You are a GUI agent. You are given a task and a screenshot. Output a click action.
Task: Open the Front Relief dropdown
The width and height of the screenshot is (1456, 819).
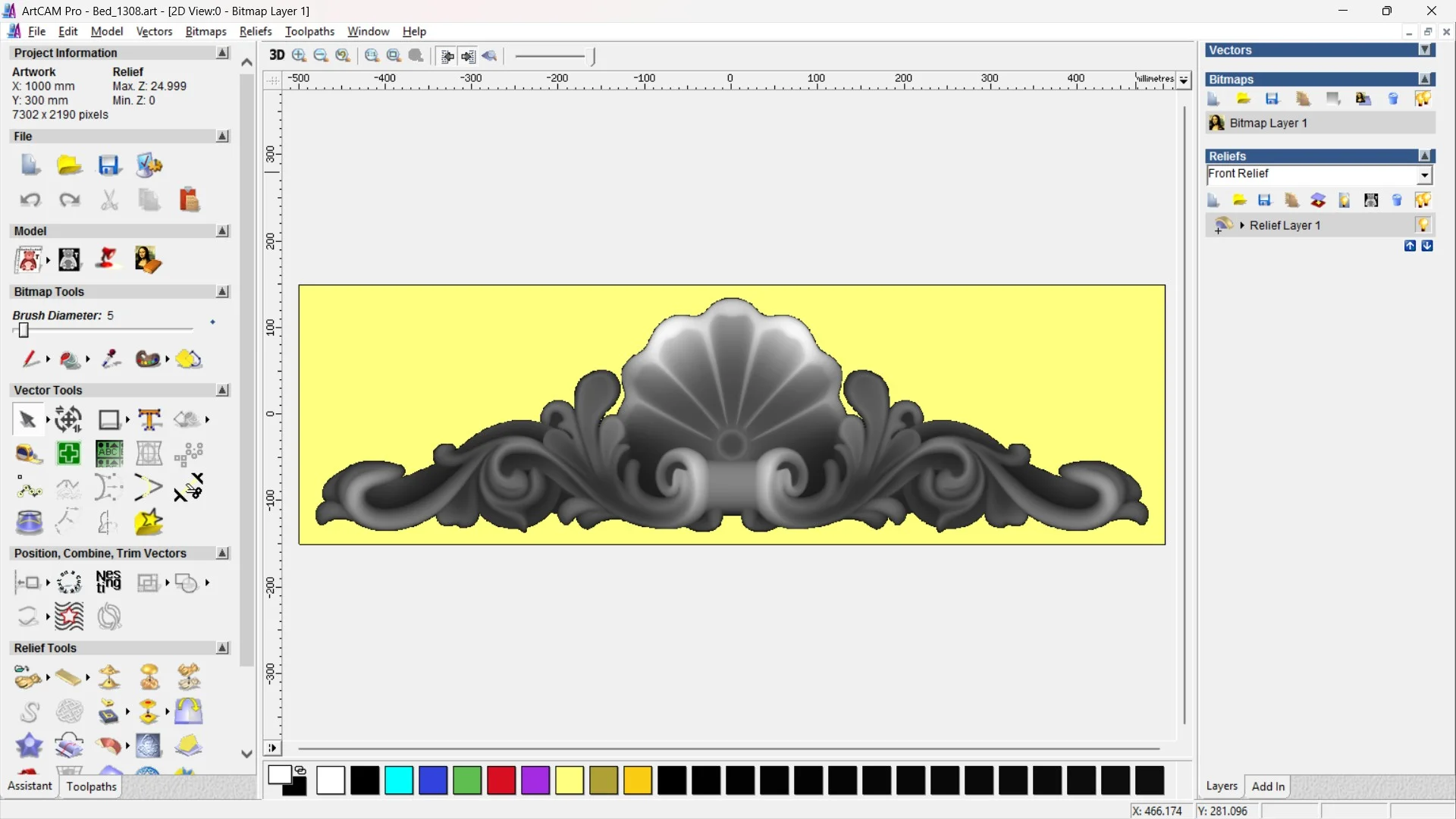pyautogui.click(x=1424, y=175)
